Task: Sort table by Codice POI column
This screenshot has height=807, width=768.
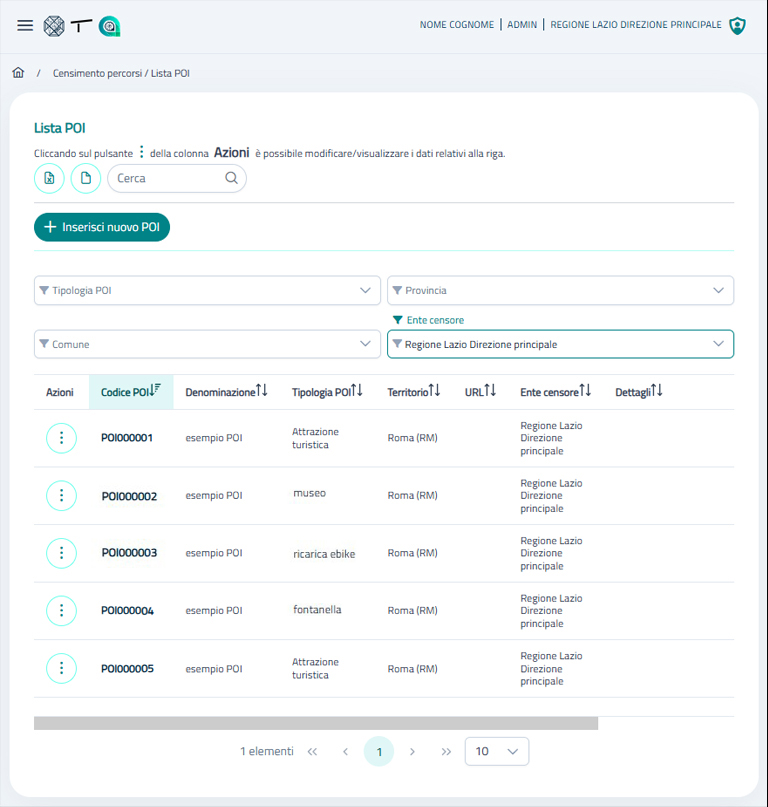Action: (x=131, y=392)
